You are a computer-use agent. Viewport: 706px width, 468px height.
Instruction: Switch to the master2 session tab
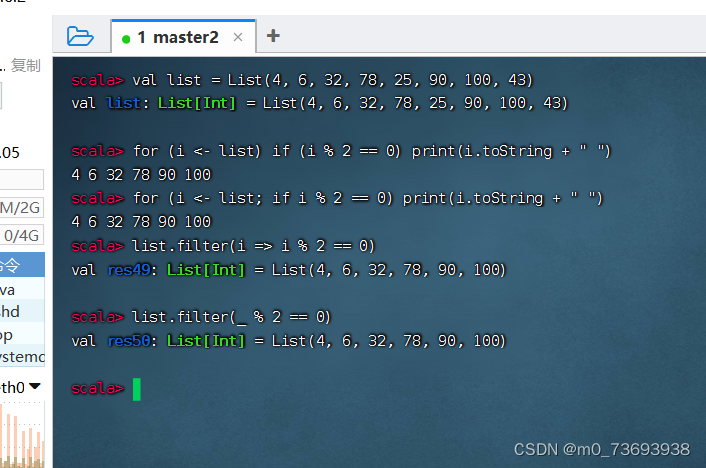[x=184, y=37]
